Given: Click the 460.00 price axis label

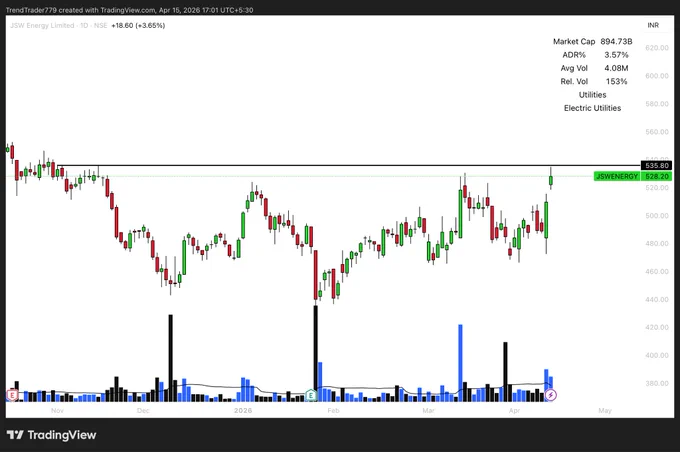Looking at the screenshot, I should point(657,272).
